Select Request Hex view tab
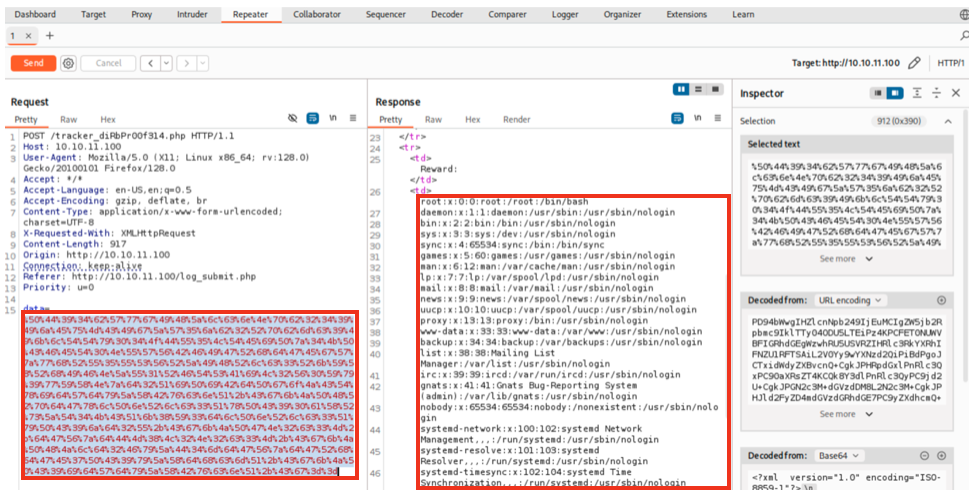 coord(108,119)
